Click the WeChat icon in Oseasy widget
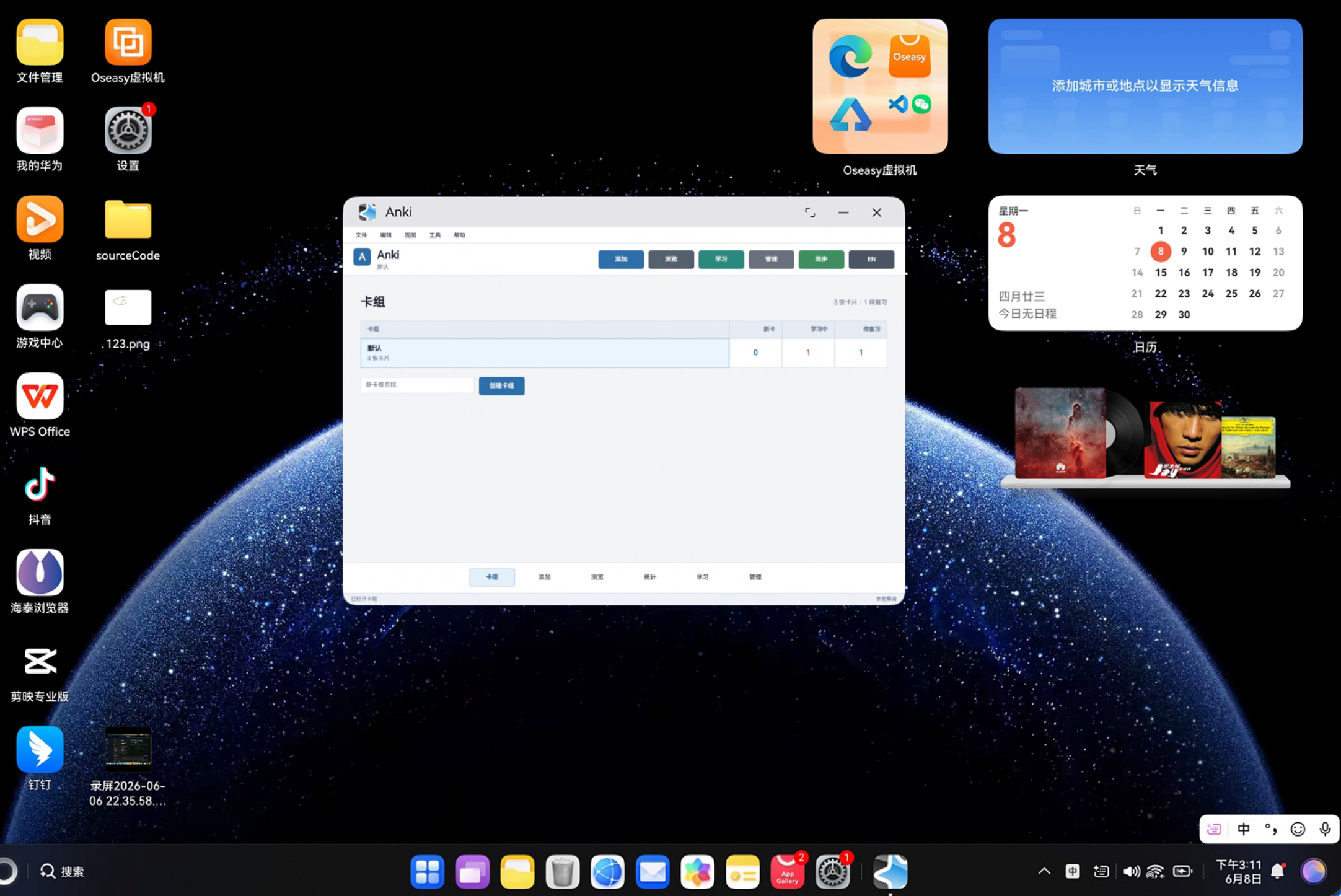 (x=921, y=103)
